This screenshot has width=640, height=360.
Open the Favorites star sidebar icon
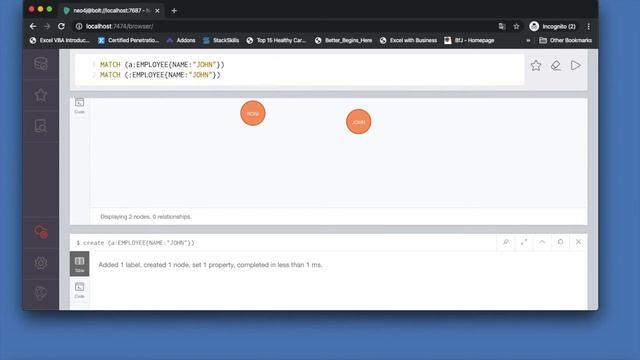click(x=41, y=95)
